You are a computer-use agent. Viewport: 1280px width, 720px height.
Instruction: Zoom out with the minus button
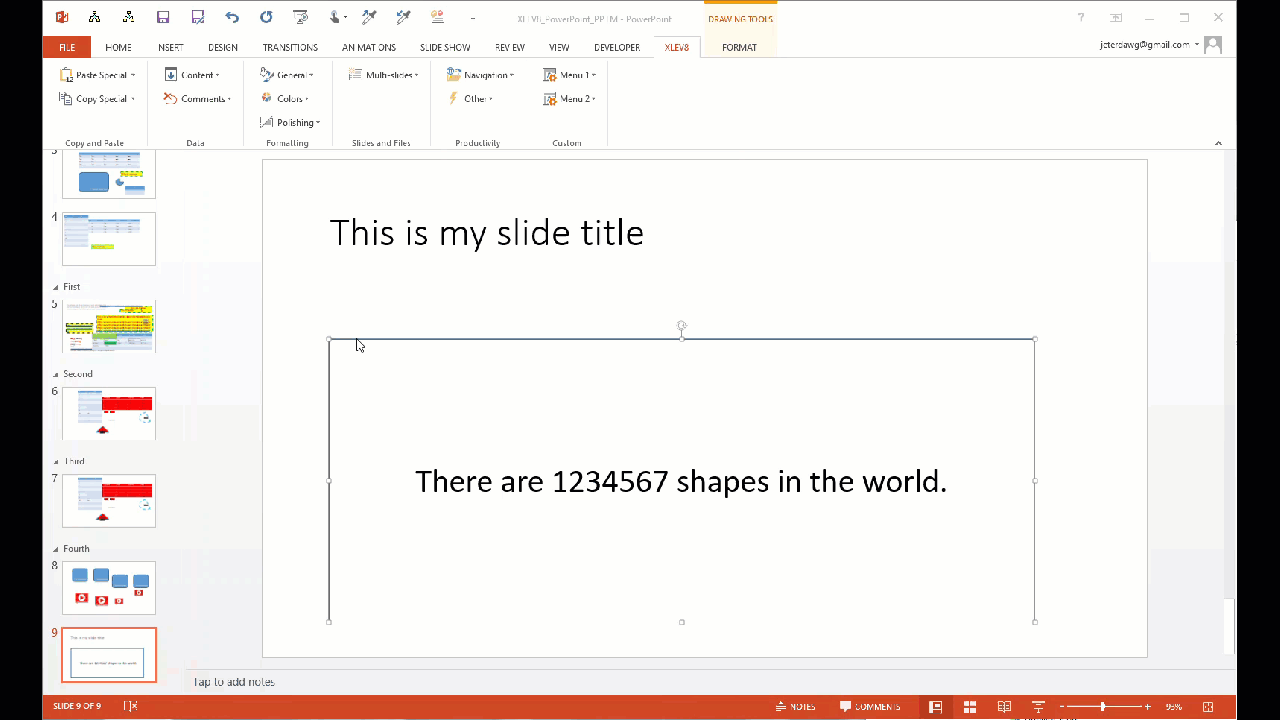point(1062,707)
